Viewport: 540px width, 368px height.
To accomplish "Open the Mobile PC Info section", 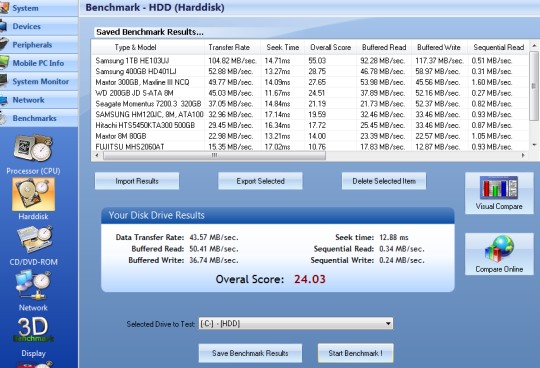I will 39,63.
